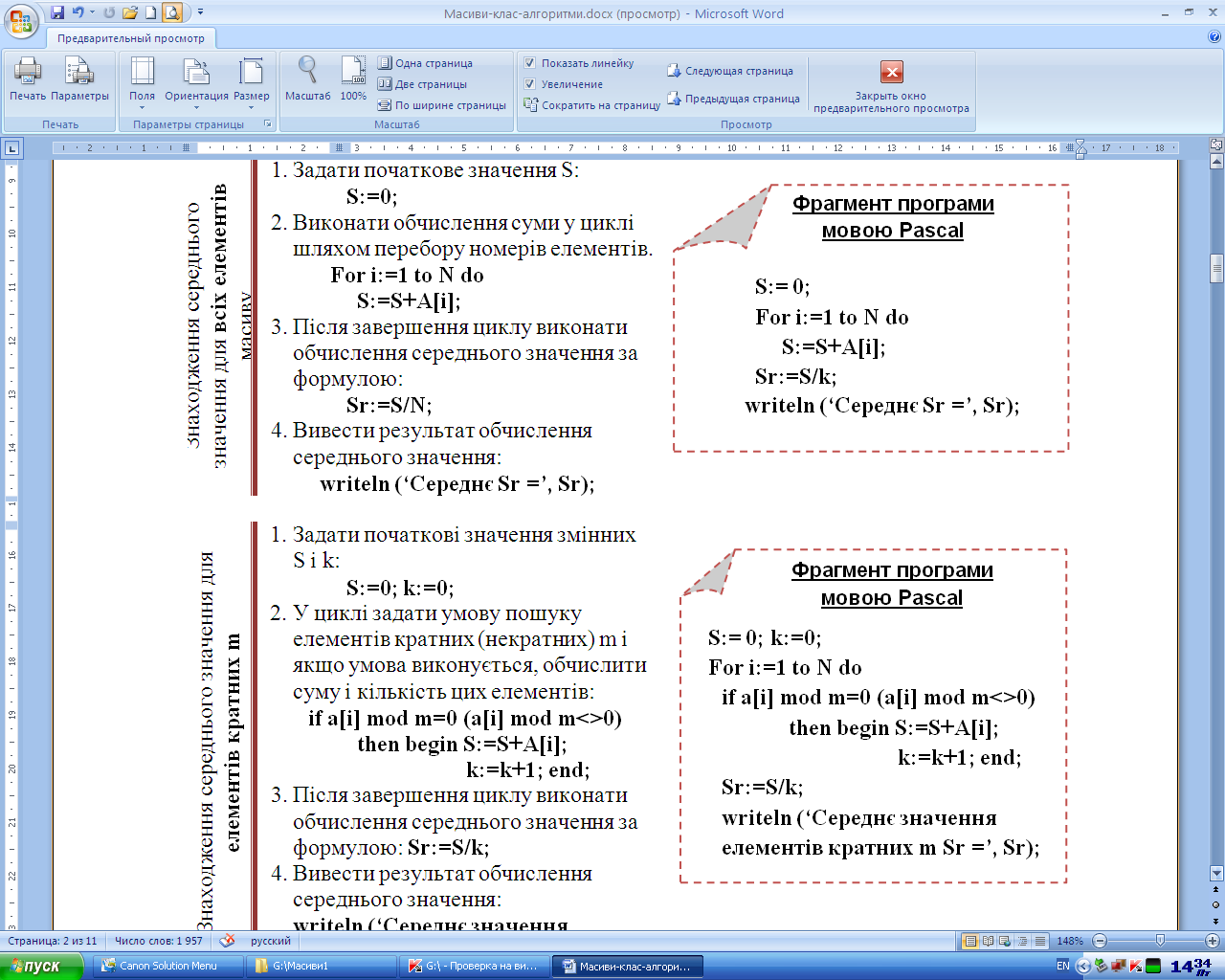This screenshot has height=980, width=1225.
Task: Expand hidden system tray icons
Action: pyautogui.click(x=1083, y=967)
